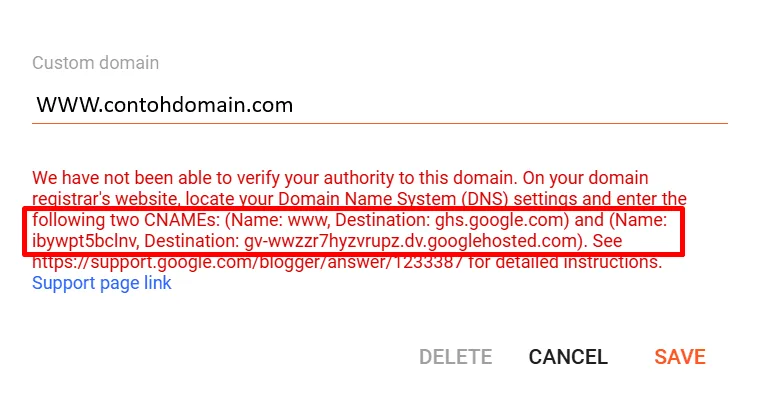
Task: Click the support.google.com/blogger/answer URL text
Action: (x=220, y=264)
